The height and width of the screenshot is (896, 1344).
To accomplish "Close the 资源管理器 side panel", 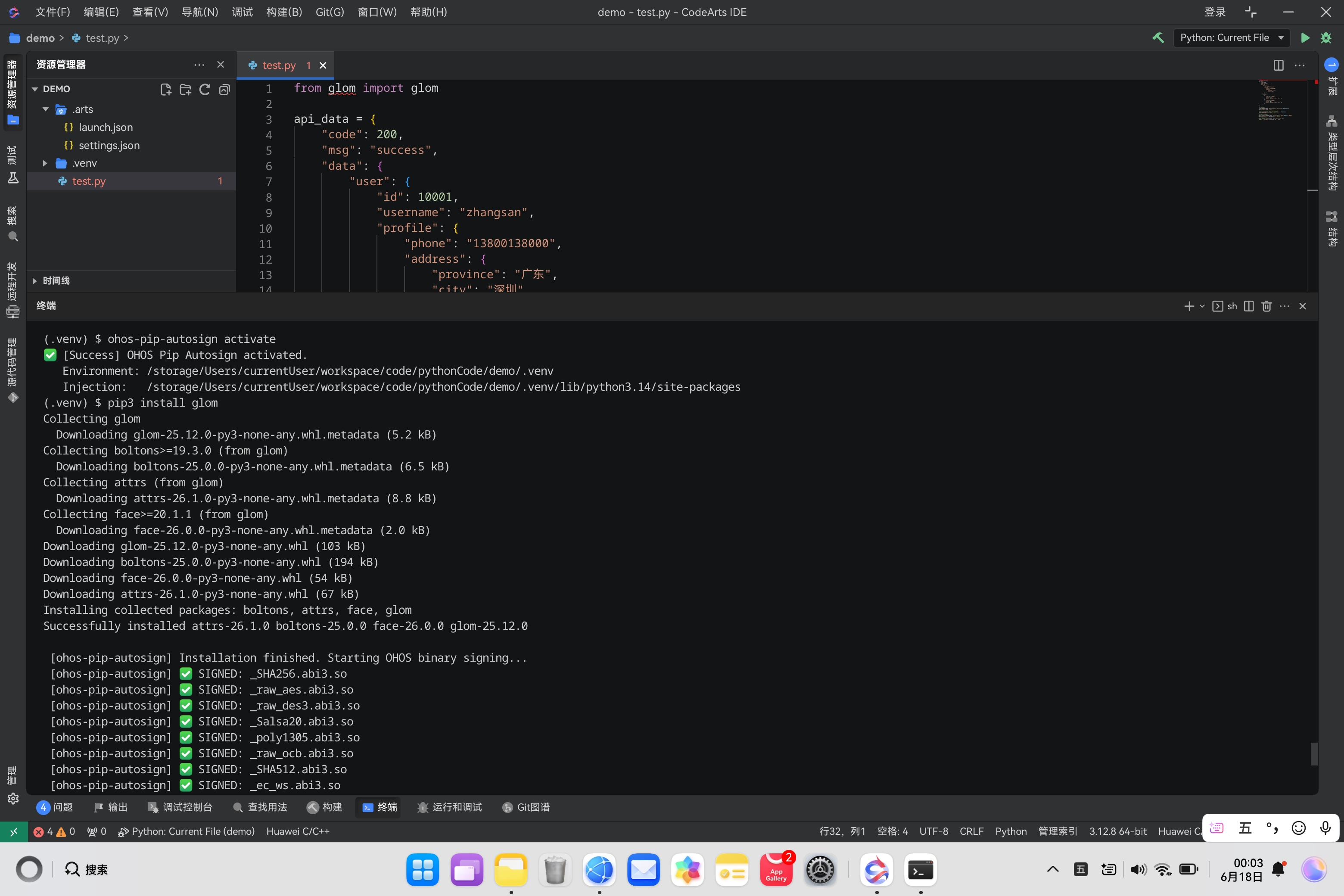I will [221, 65].
